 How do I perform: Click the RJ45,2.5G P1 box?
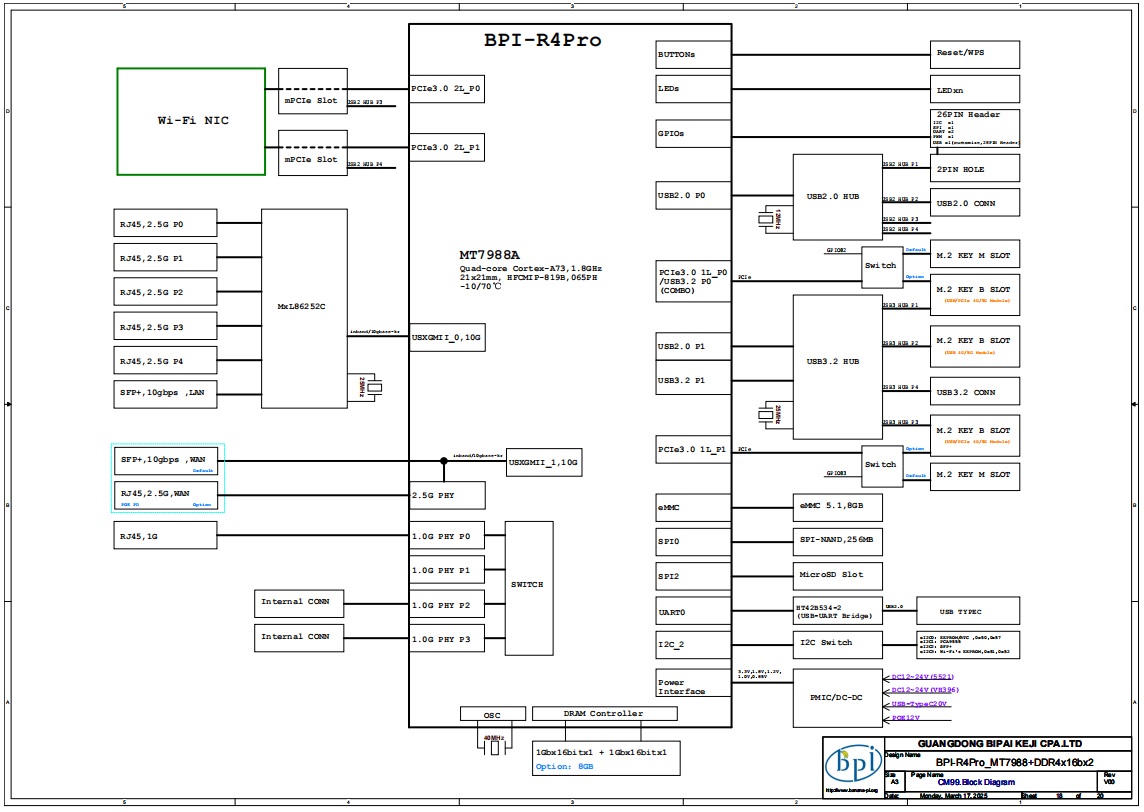click(165, 258)
